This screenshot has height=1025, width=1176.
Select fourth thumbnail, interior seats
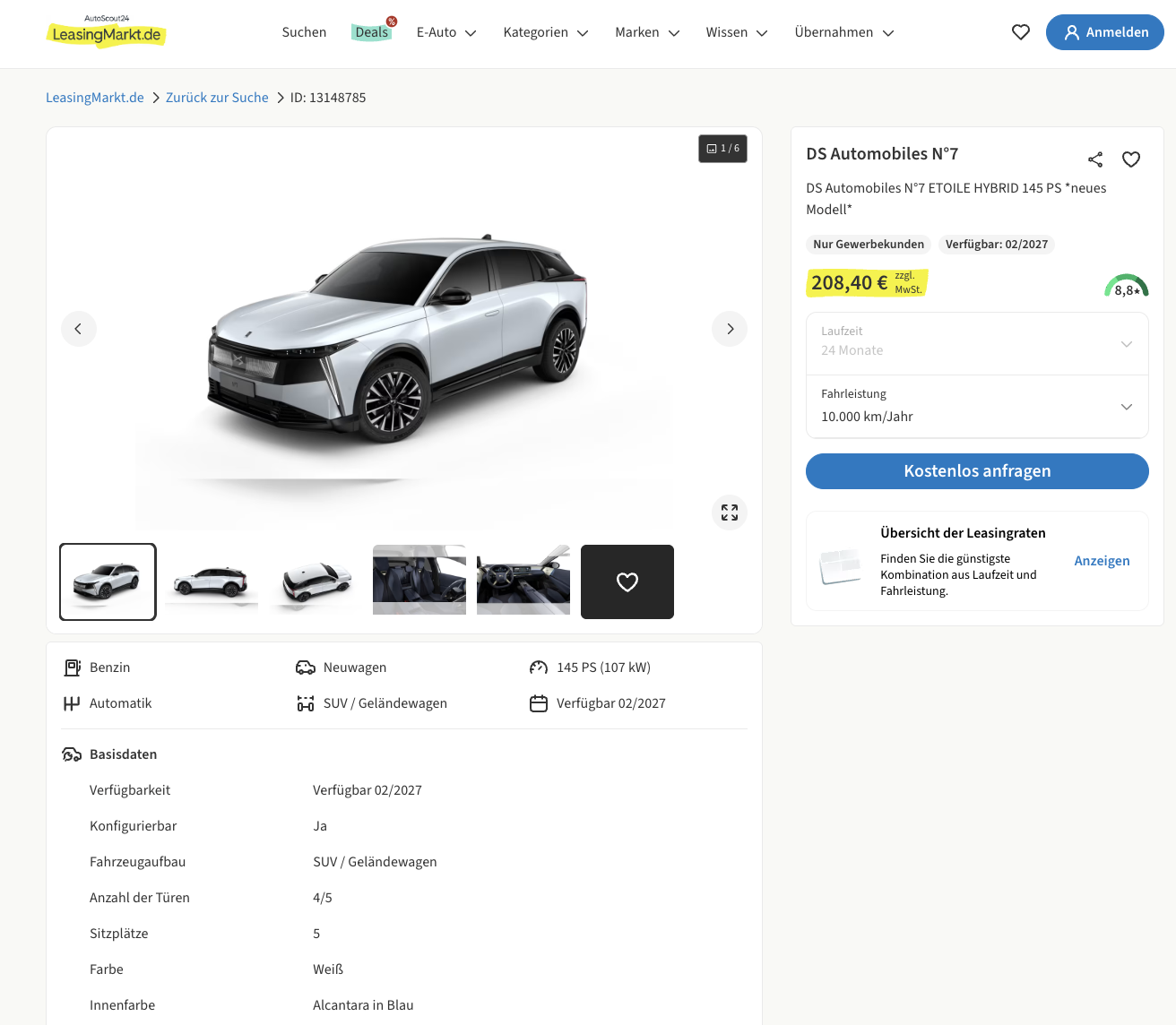419,581
